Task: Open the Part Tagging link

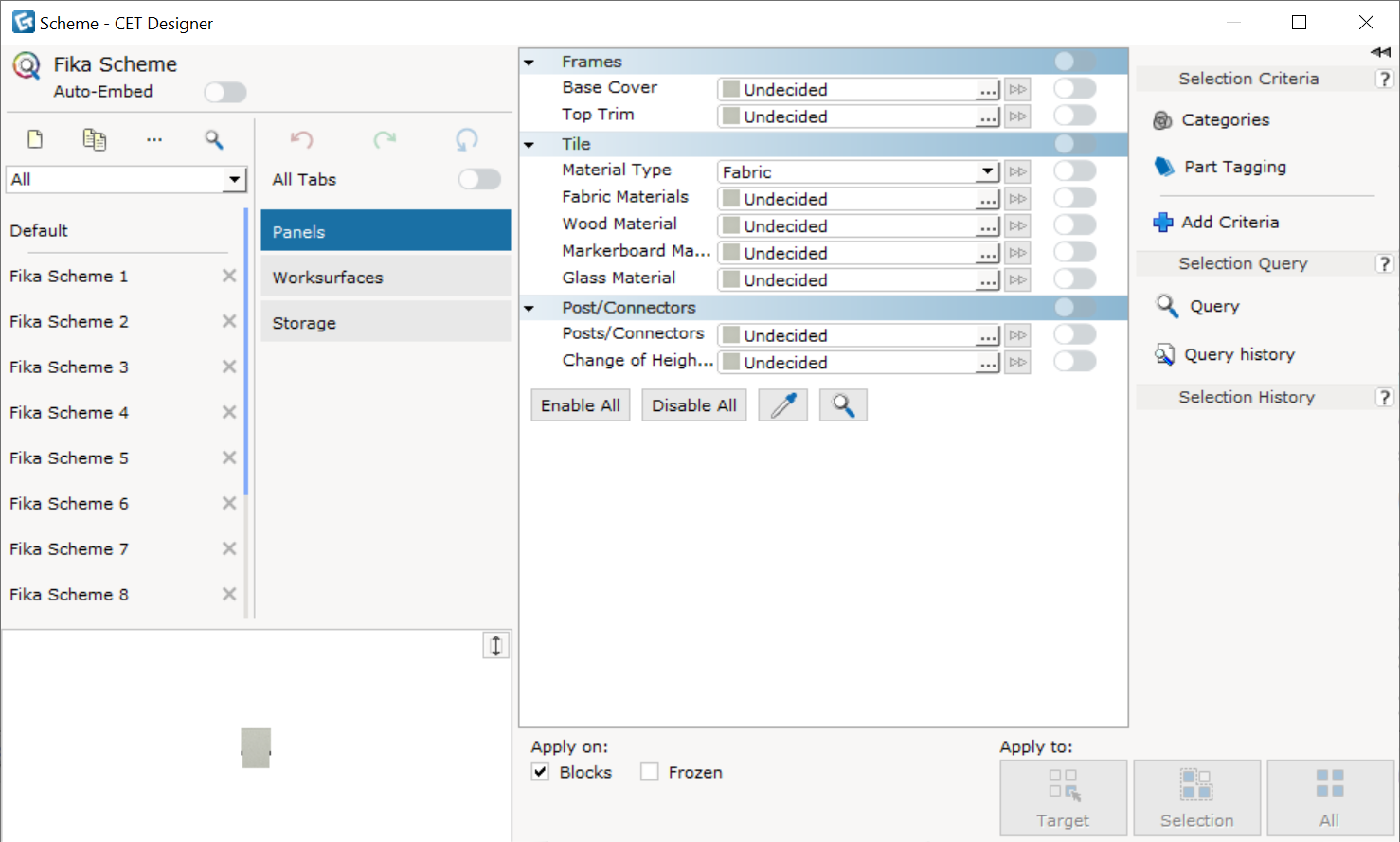Action: 1235,167
